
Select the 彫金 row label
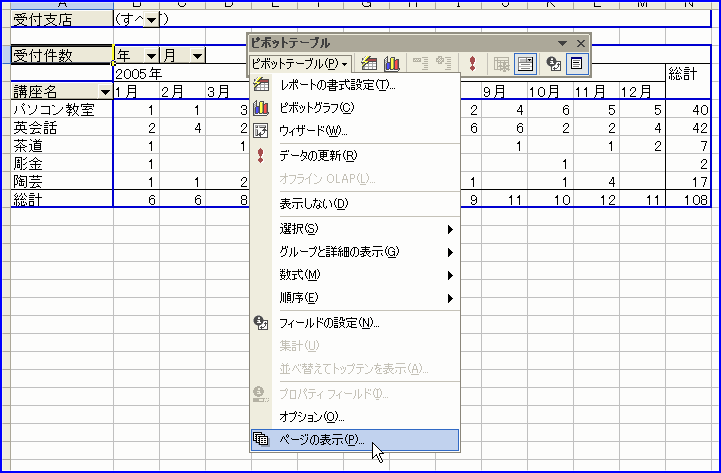click(62, 164)
